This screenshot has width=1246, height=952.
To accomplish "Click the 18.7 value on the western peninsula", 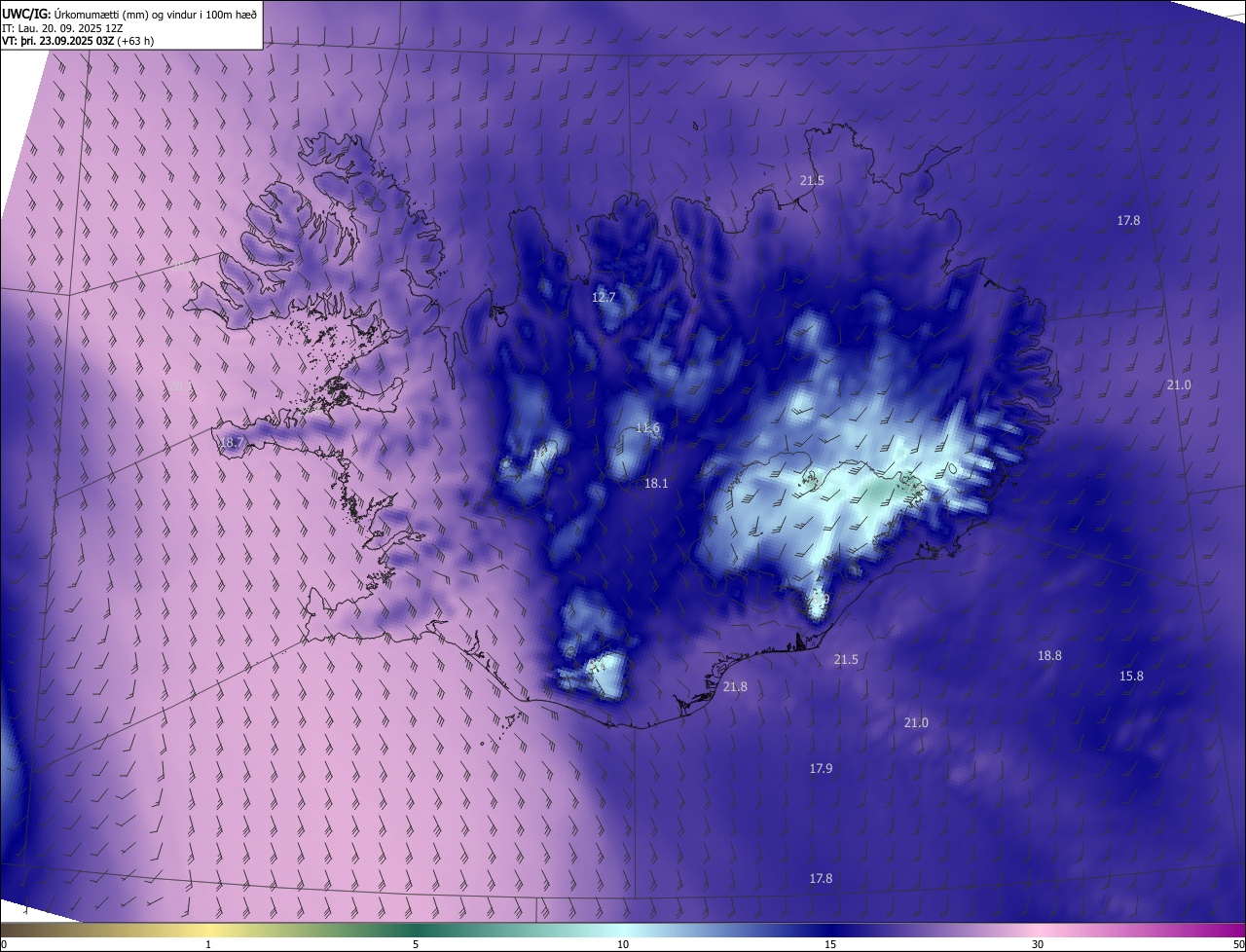I will pos(231,442).
